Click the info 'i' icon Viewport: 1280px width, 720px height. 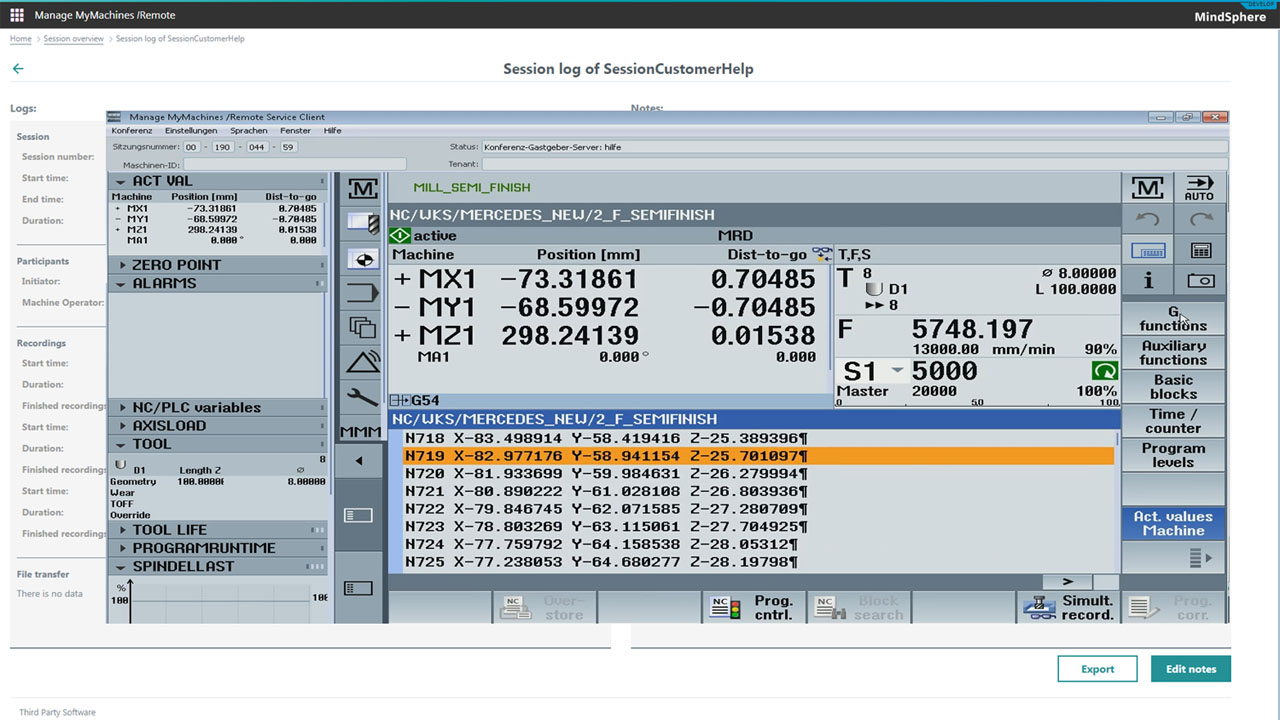[1147, 281]
